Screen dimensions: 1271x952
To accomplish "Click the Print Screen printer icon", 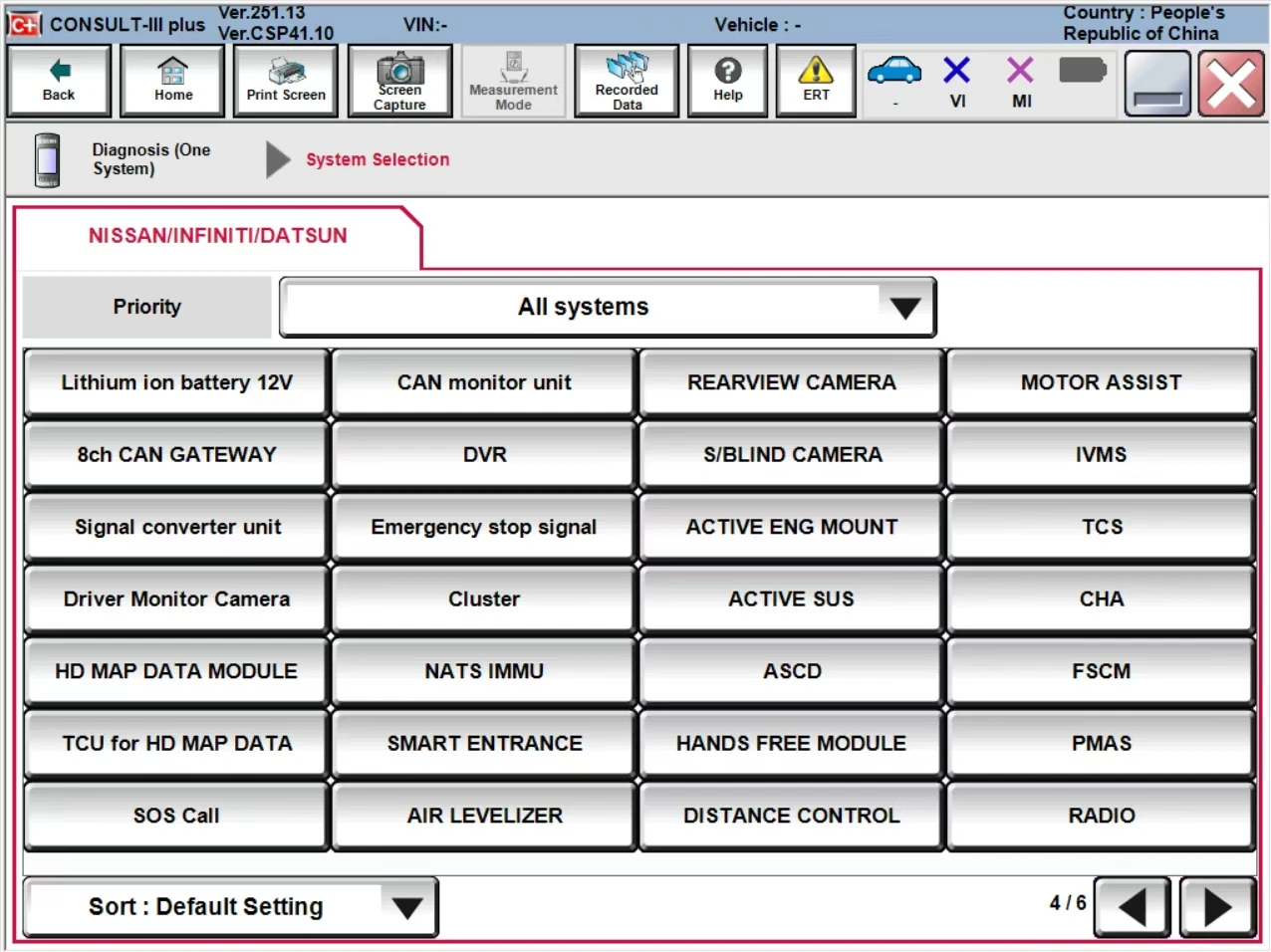I will tap(286, 81).
